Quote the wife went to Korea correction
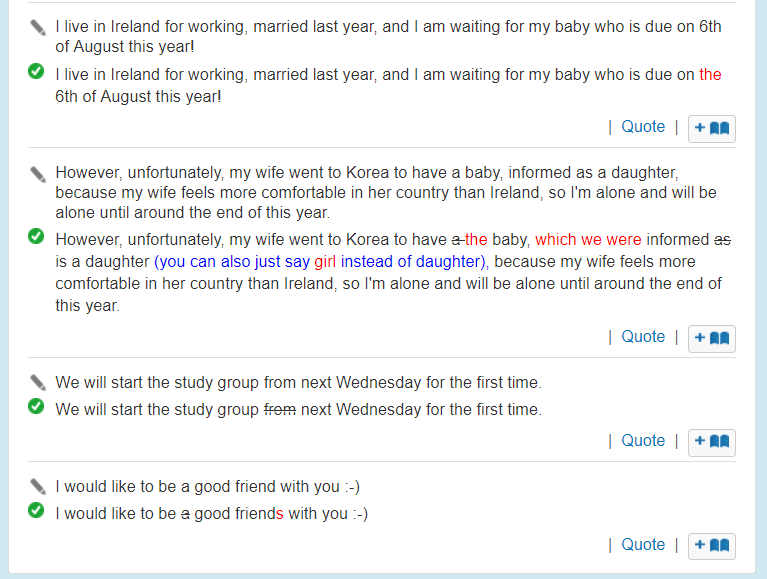This screenshot has height=579, width=767. tap(643, 337)
